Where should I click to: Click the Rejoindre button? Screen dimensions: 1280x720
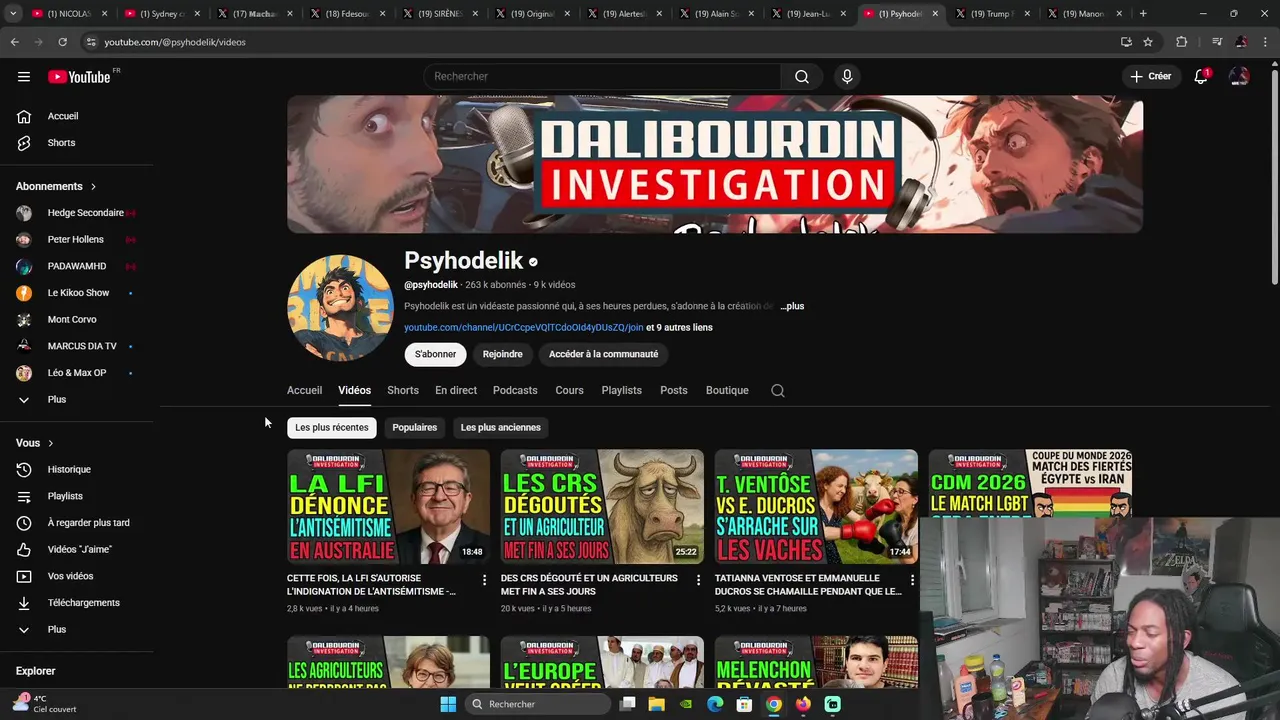tap(503, 354)
